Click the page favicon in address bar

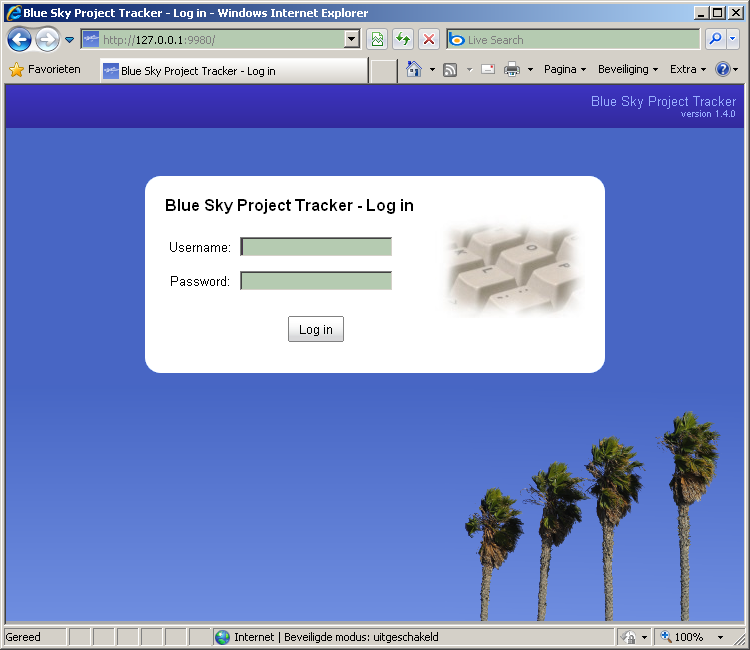point(91,39)
